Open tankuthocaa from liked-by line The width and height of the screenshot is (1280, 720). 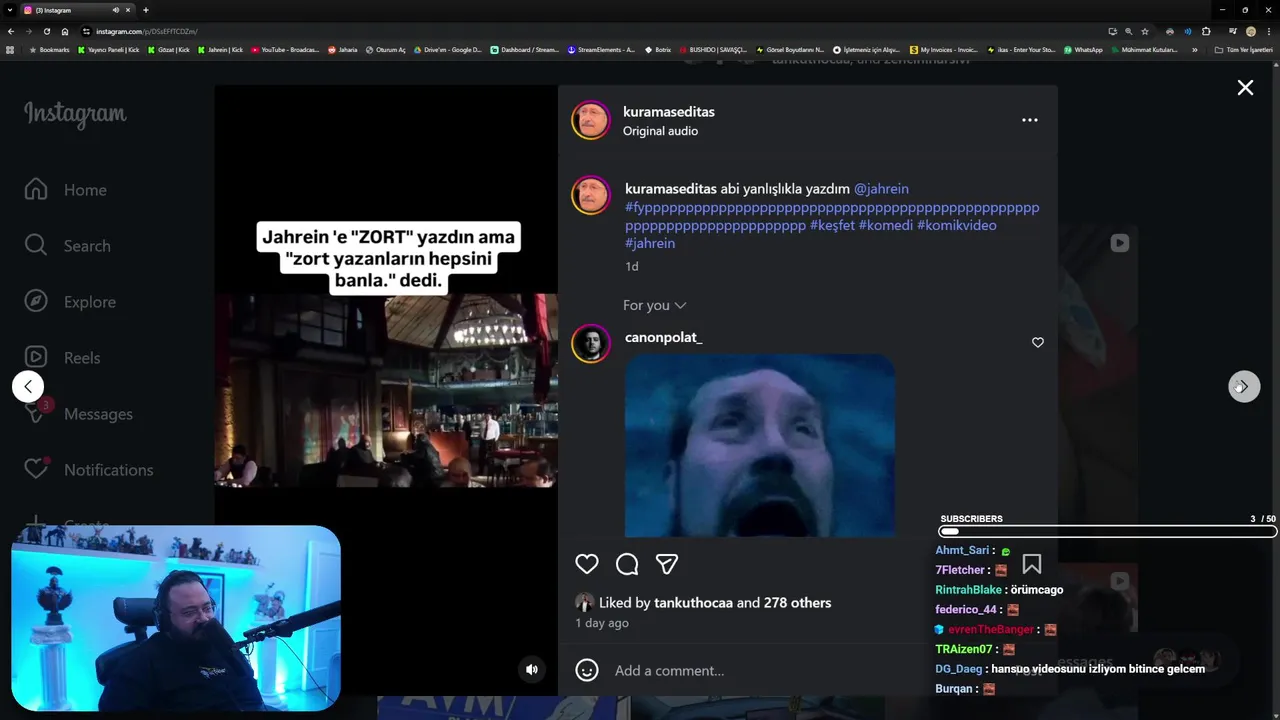693,603
